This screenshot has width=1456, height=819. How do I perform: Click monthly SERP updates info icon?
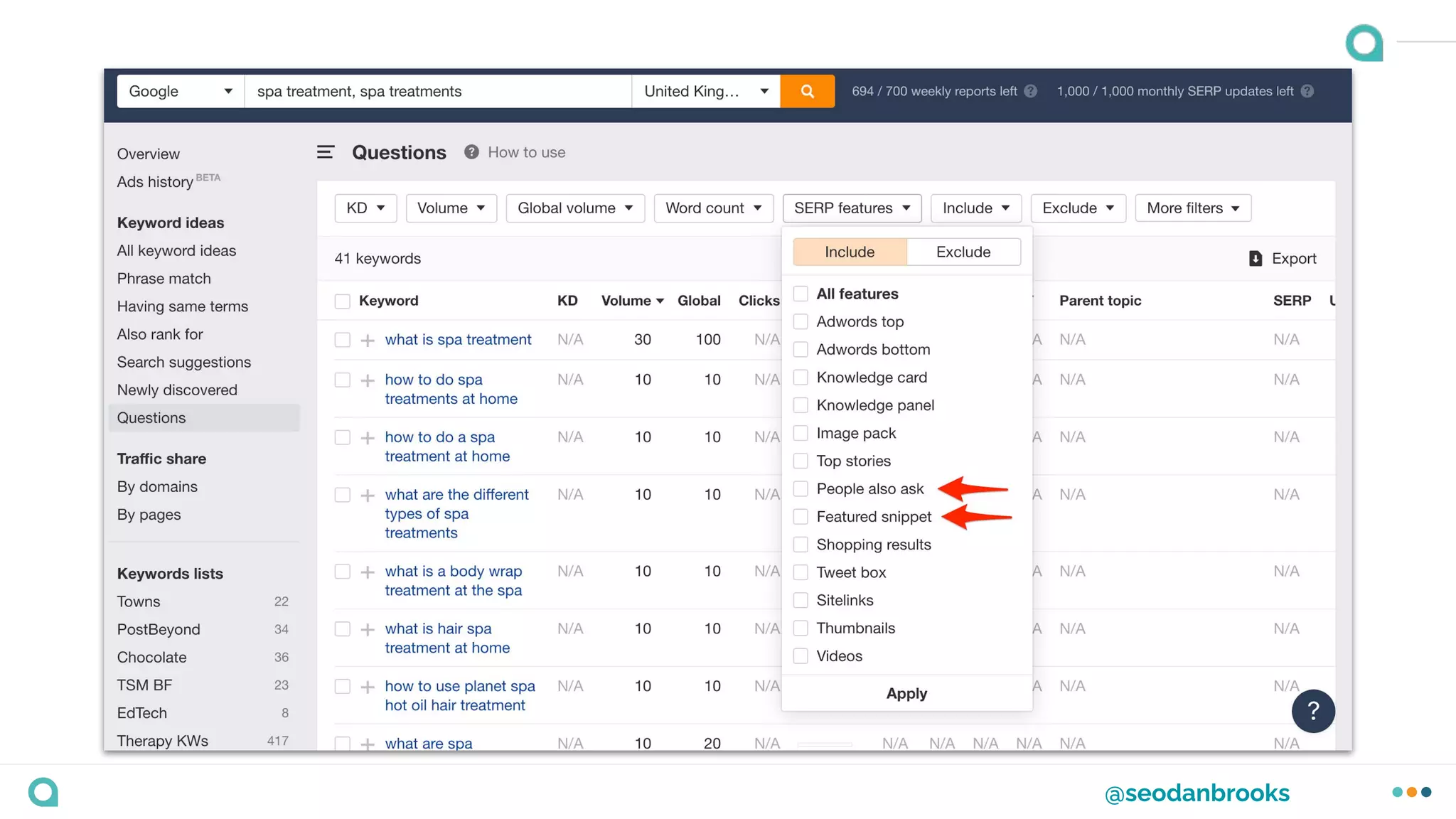click(x=1307, y=92)
